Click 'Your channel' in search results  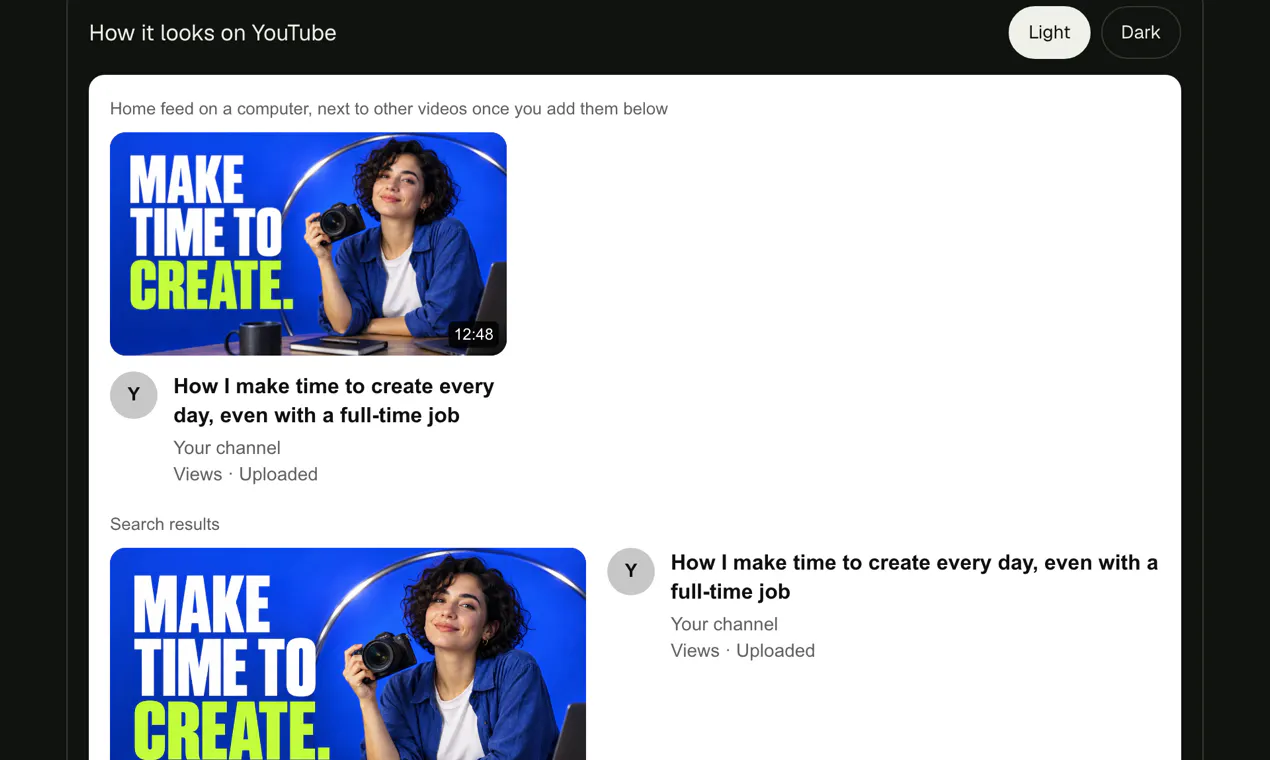pyautogui.click(x=724, y=624)
